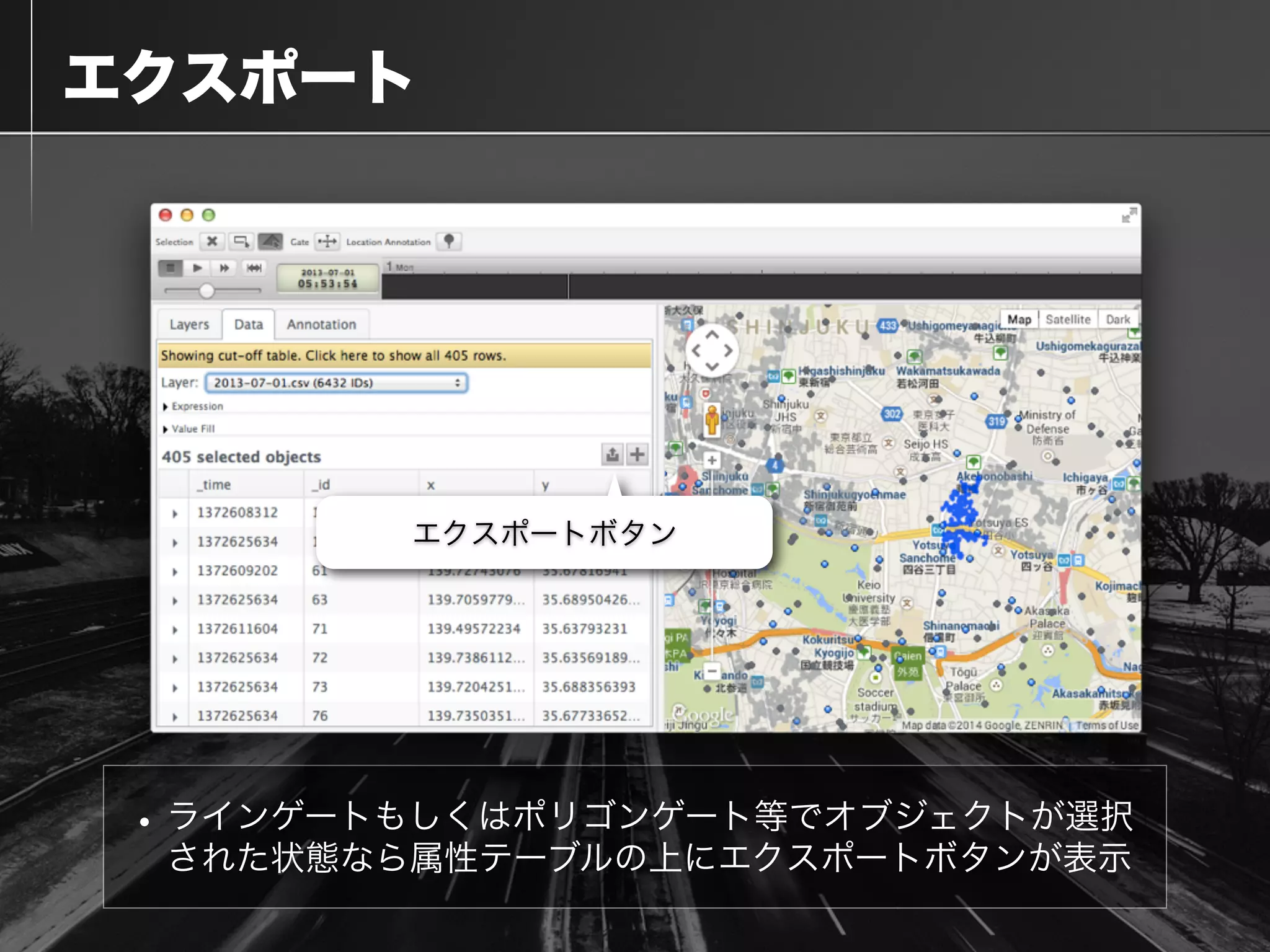
Task: Click the Location Annotation pin icon
Action: [449, 241]
